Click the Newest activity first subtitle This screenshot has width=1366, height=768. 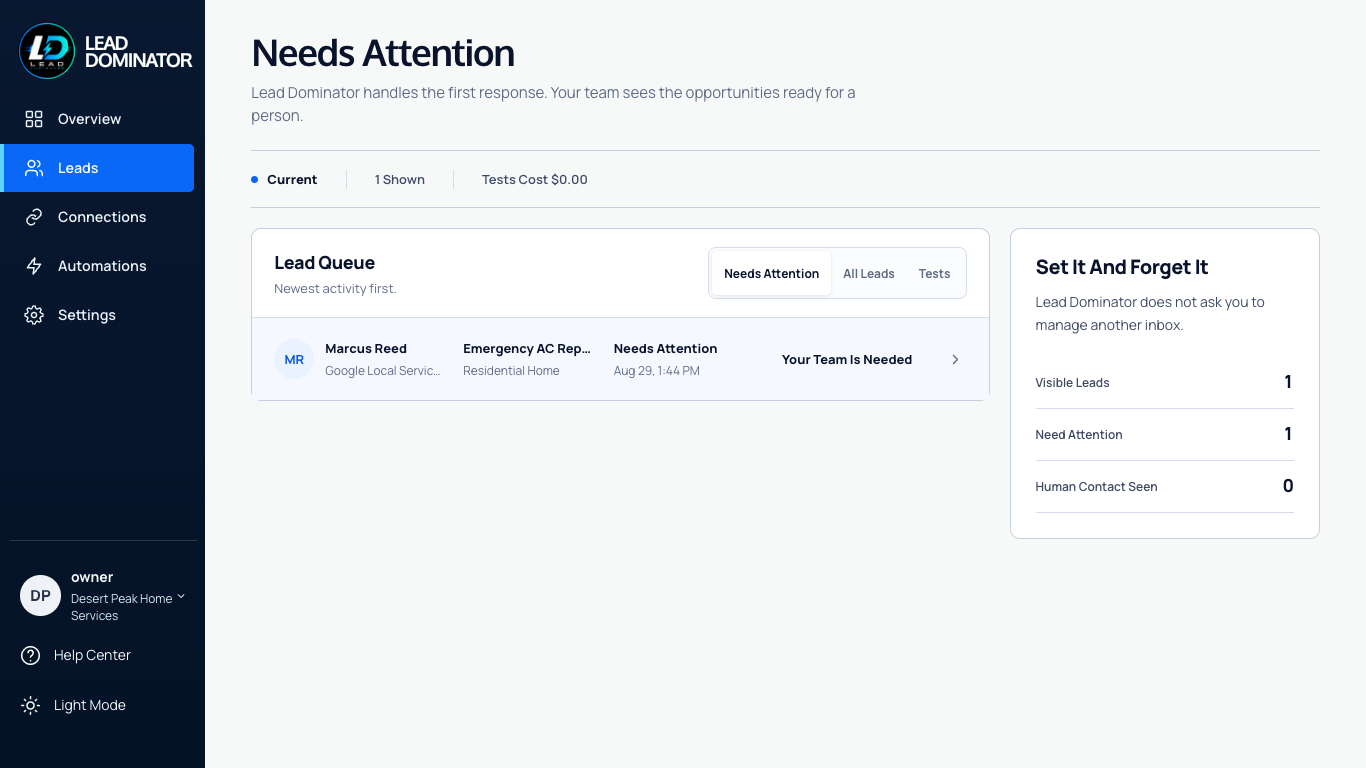pyautogui.click(x=335, y=289)
